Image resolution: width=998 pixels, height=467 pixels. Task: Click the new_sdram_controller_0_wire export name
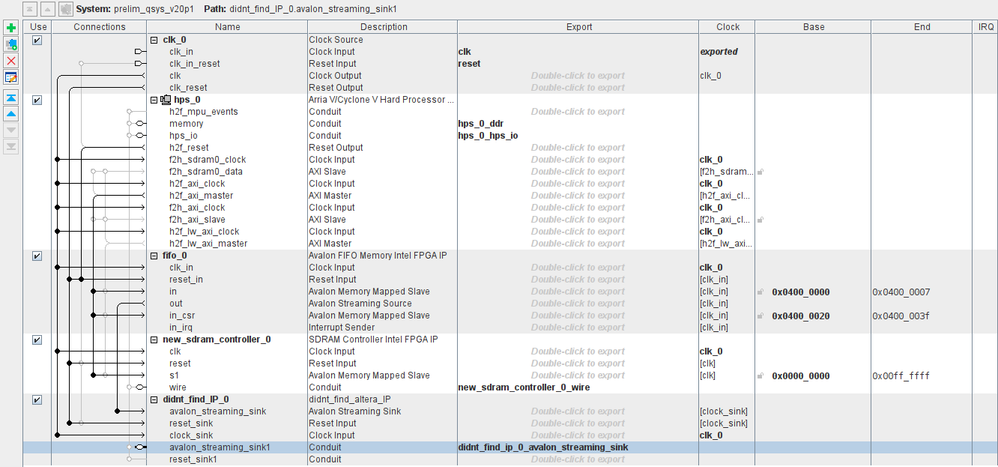(524, 387)
